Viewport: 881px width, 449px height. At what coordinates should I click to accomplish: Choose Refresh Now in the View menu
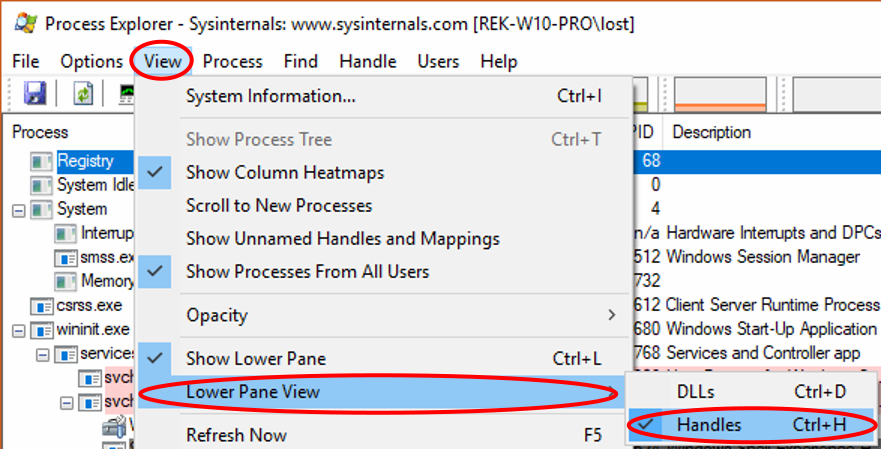click(236, 435)
